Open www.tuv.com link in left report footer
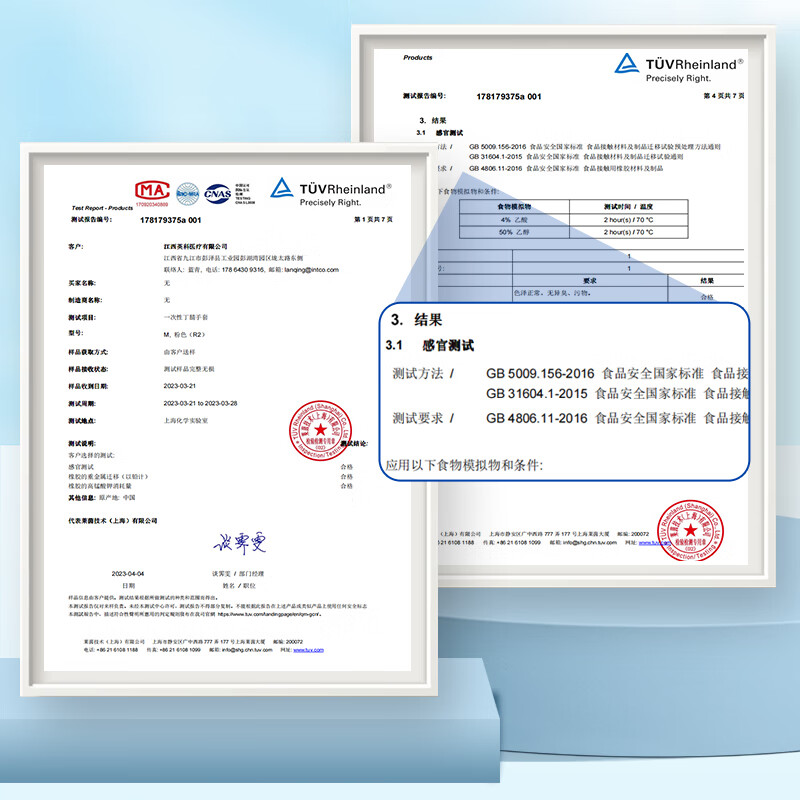This screenshot has height=800, width=800. coord(307,650)
